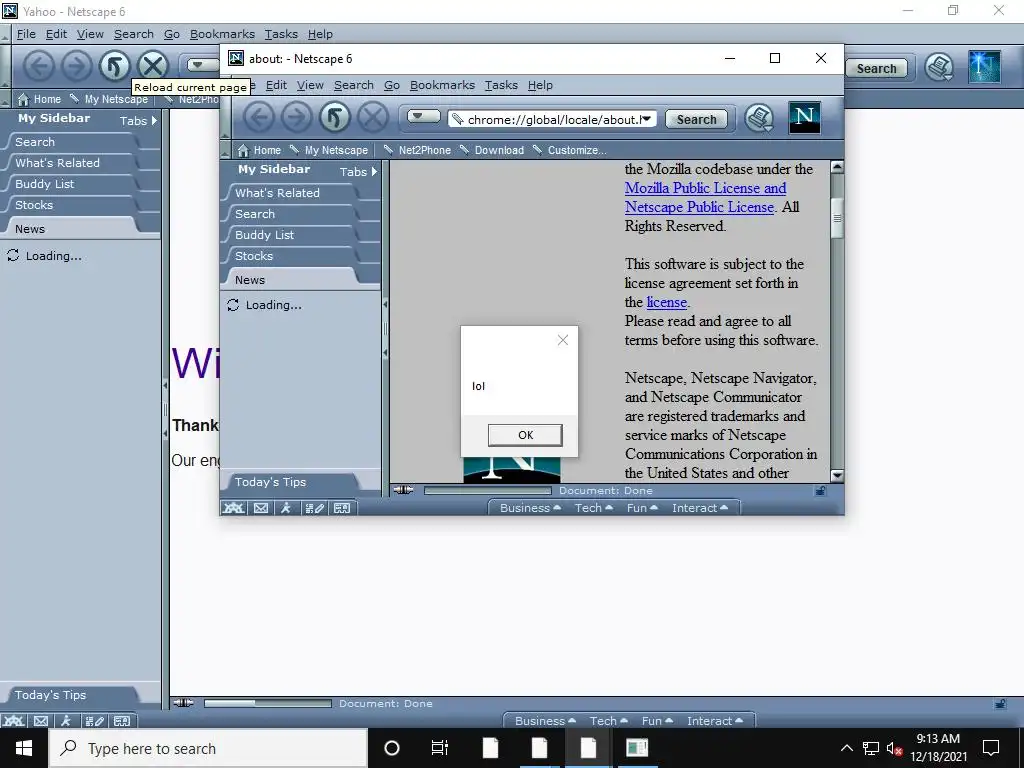Open Address Book from the Yahoo window component bar
1024x768 pixels.
tap(121, 721)
